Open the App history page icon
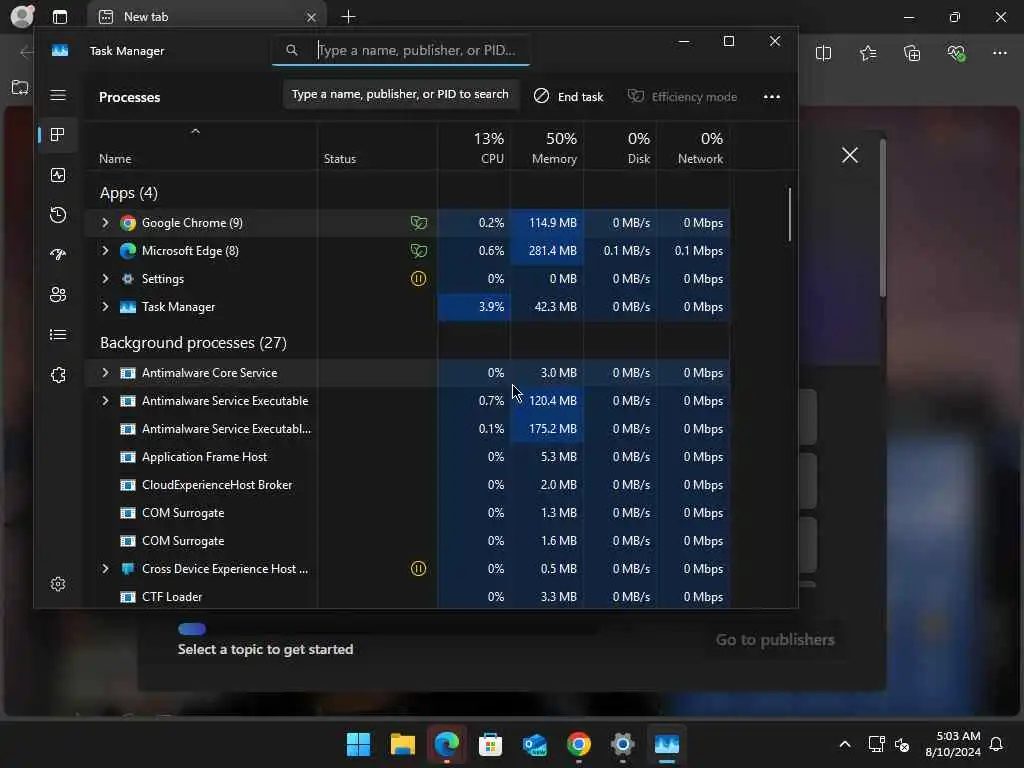1024x768 pixels. click(58, 215)
